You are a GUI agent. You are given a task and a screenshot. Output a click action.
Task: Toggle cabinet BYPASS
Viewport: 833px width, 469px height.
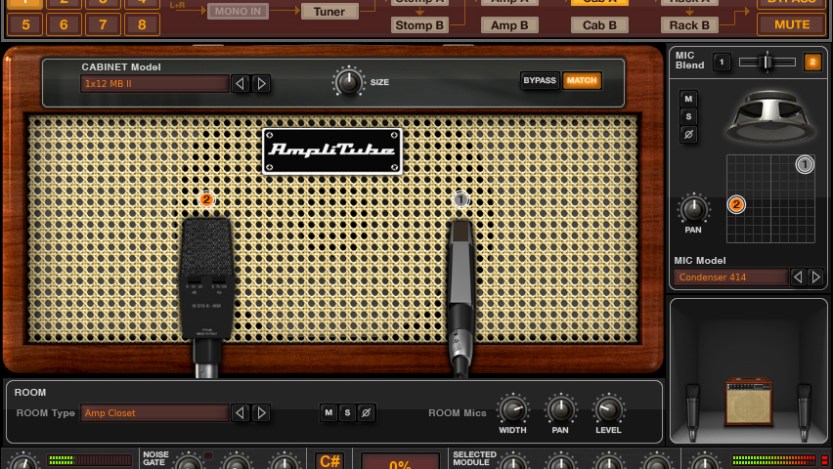point(539,80)
